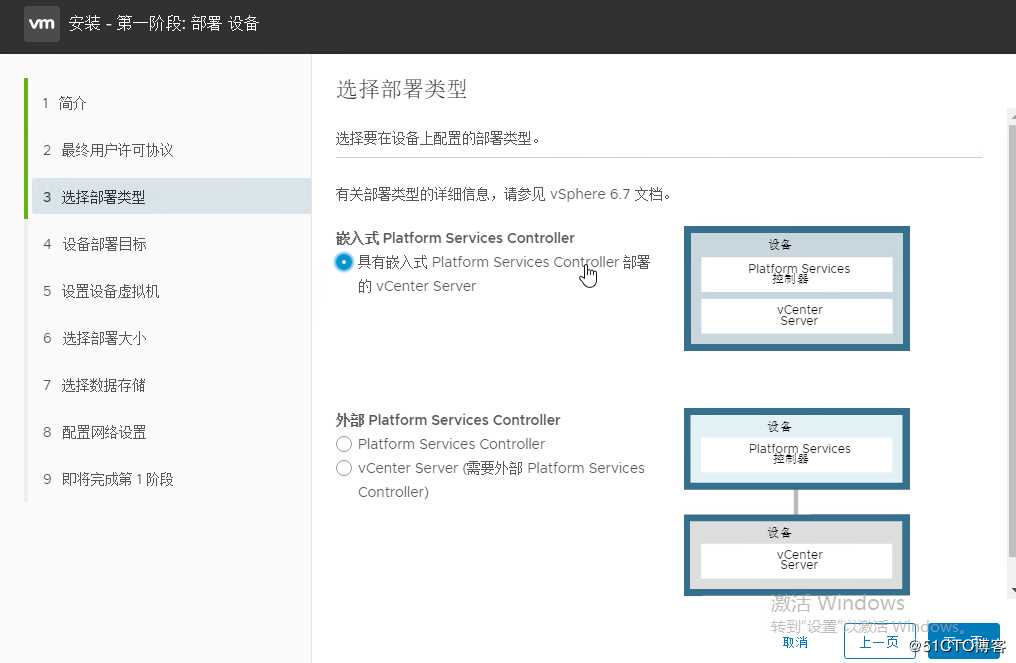Select embedded Platform Services Controller vCenter Server option
Screen dimensions: 1016x663
click(344, 262)
